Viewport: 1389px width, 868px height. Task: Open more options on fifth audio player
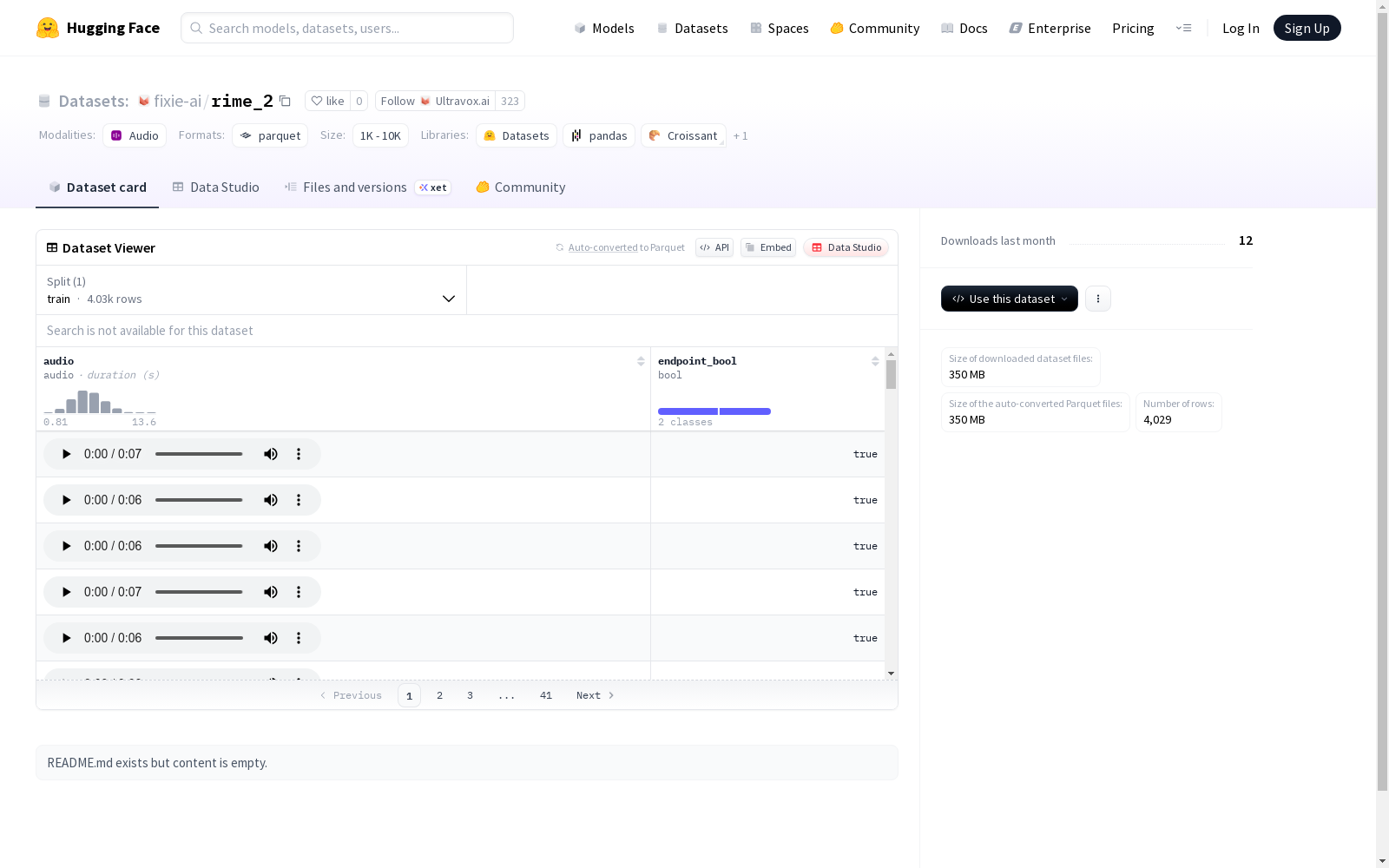click(x=299, y=638)
